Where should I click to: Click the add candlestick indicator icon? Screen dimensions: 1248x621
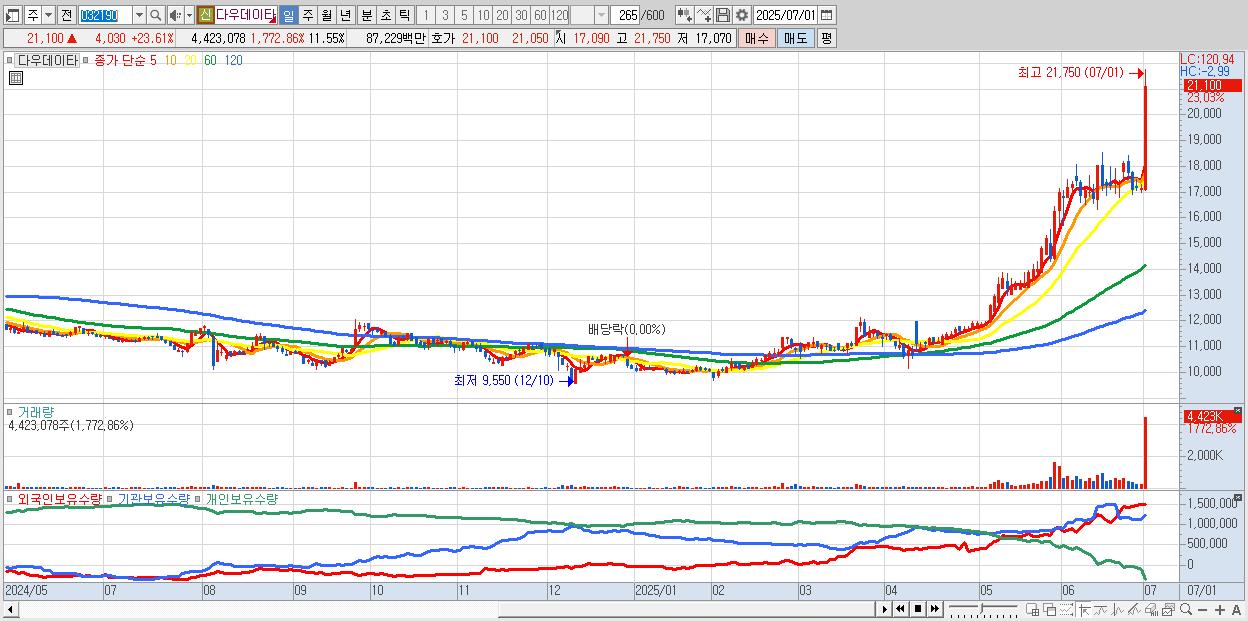tap(685, 15)
